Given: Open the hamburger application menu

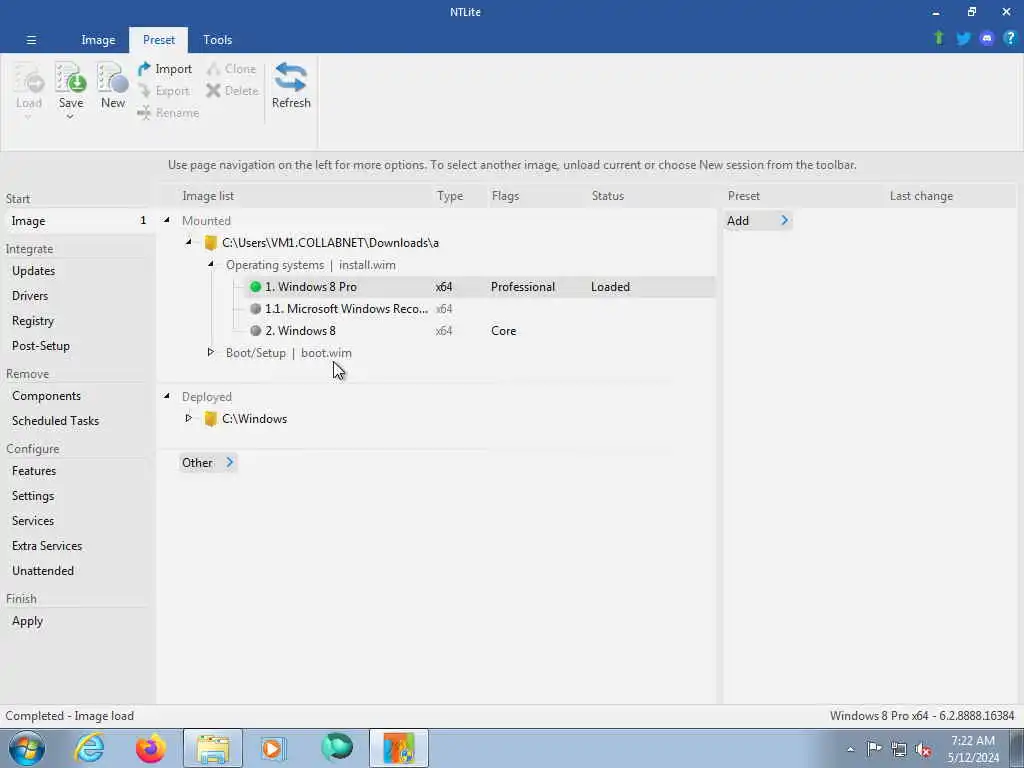Looking at the screenshot, I should coord(31,40).
